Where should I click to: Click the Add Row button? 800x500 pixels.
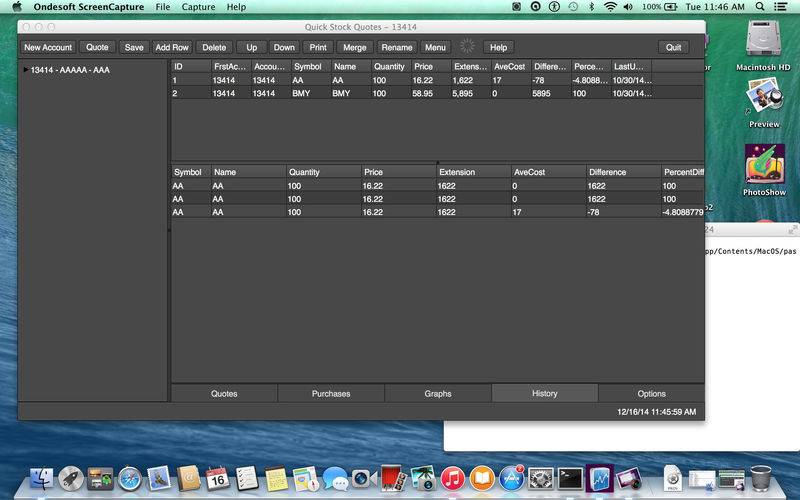coord(172,47)
